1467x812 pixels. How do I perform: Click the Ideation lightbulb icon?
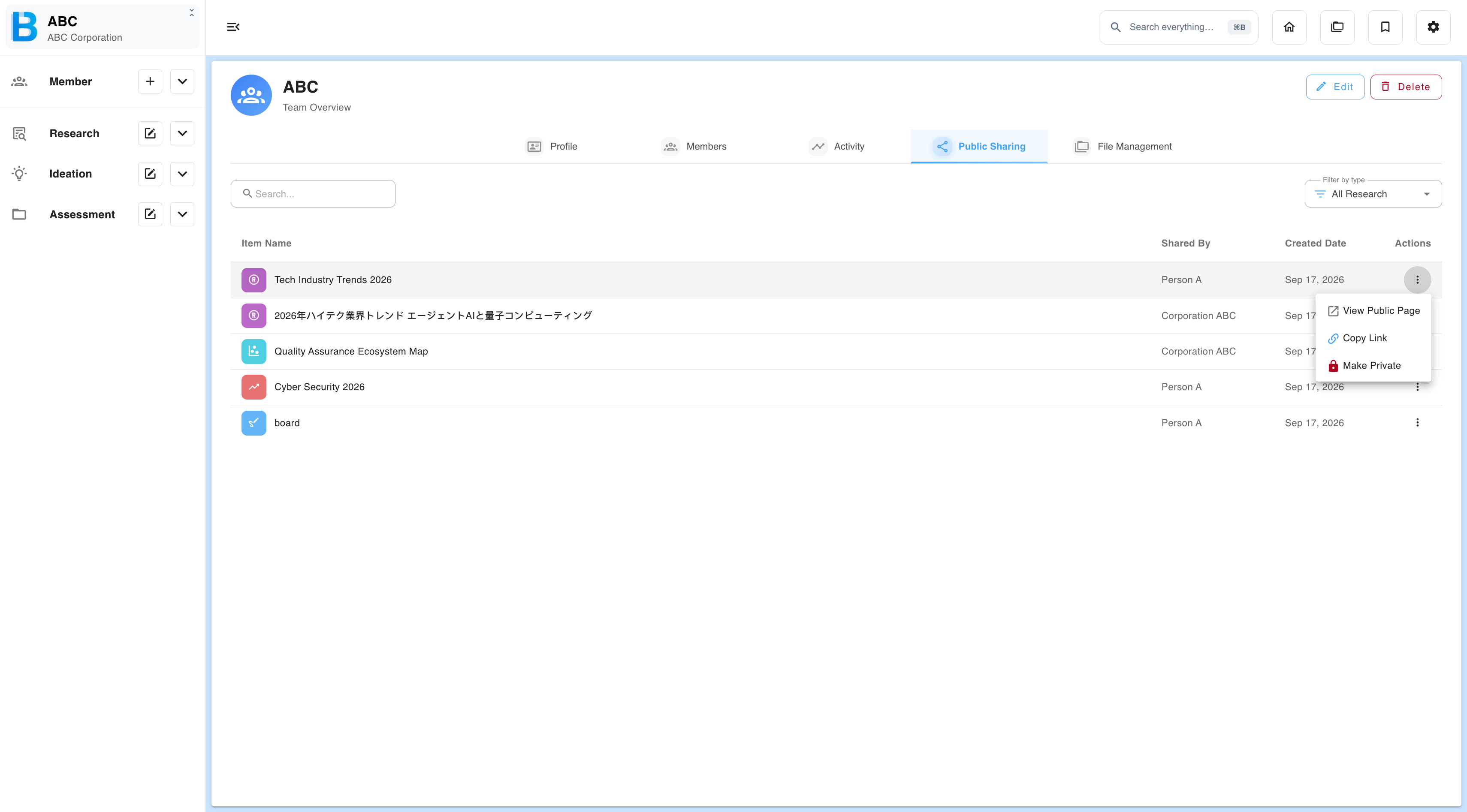pyautogui.click(x=19, y=174)
